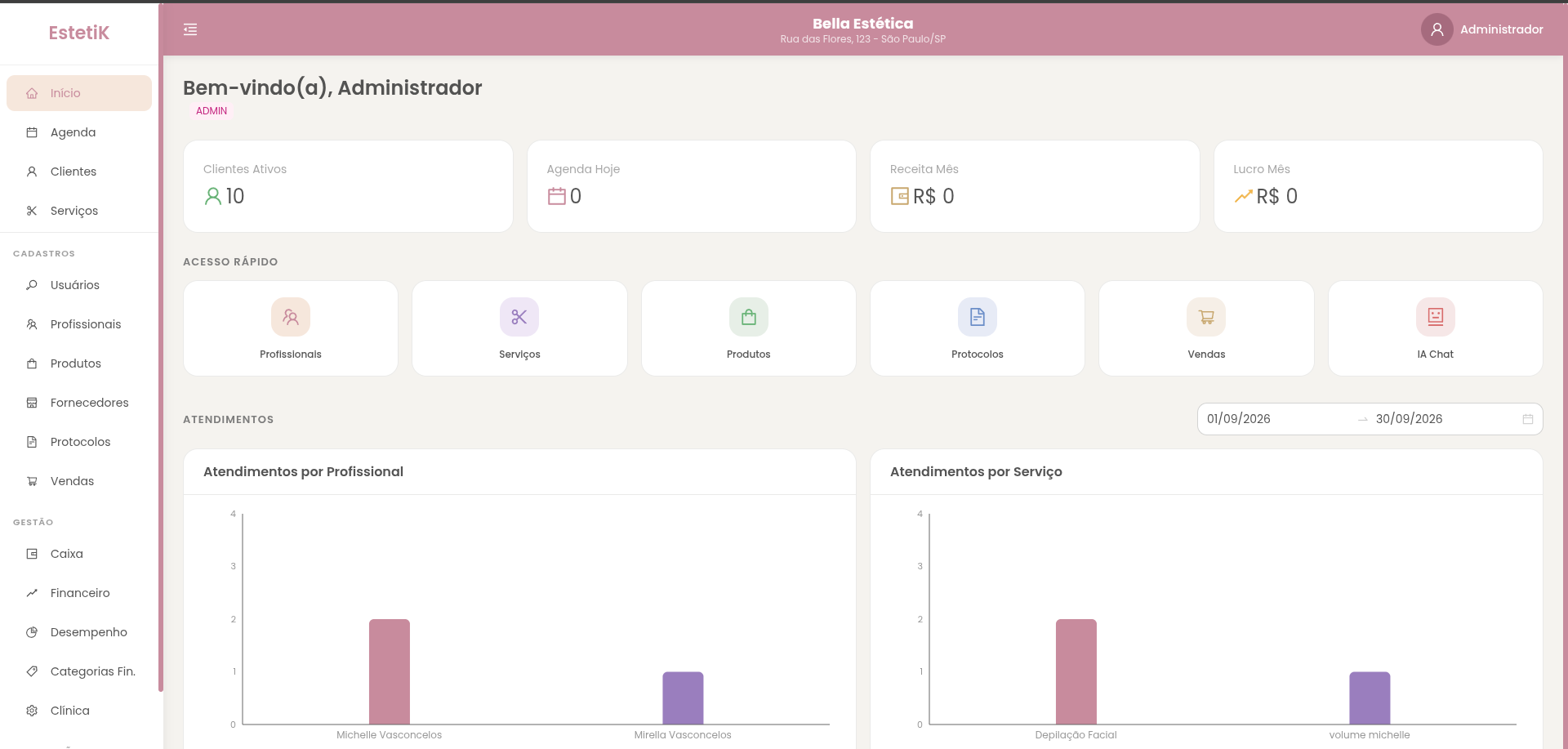The width and height of the screenshot is (1568, 749).
Task: Open the IA Chat robot icon
Action: 1436,317
